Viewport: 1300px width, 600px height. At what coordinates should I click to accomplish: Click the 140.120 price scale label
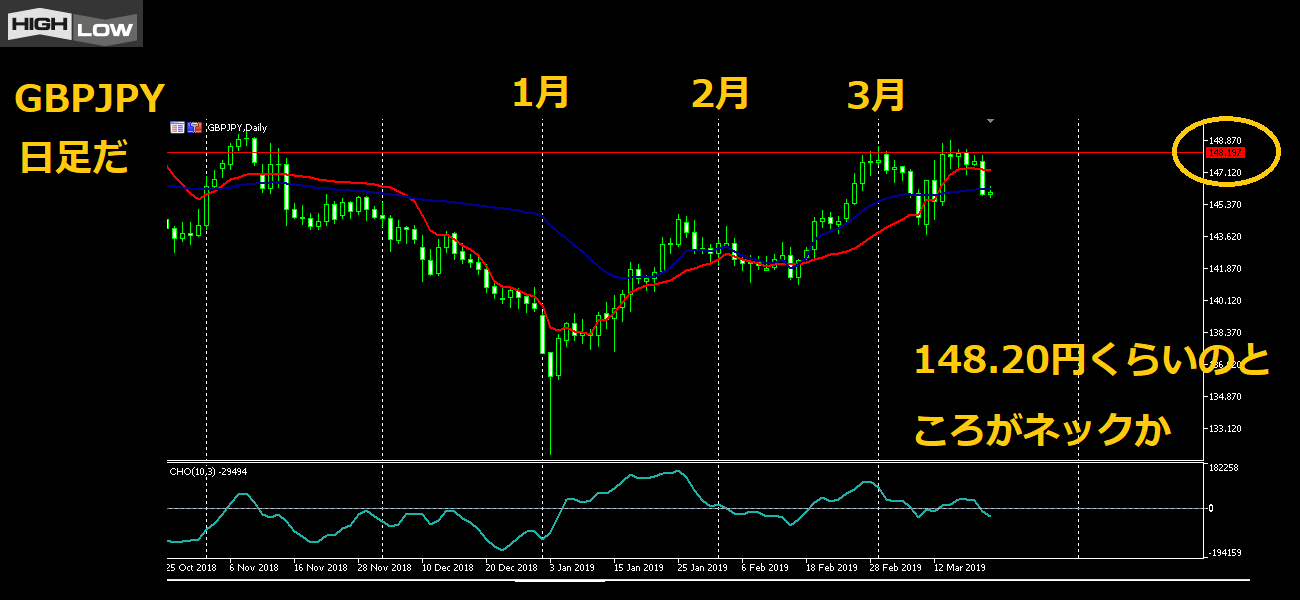click(1225, 300)
